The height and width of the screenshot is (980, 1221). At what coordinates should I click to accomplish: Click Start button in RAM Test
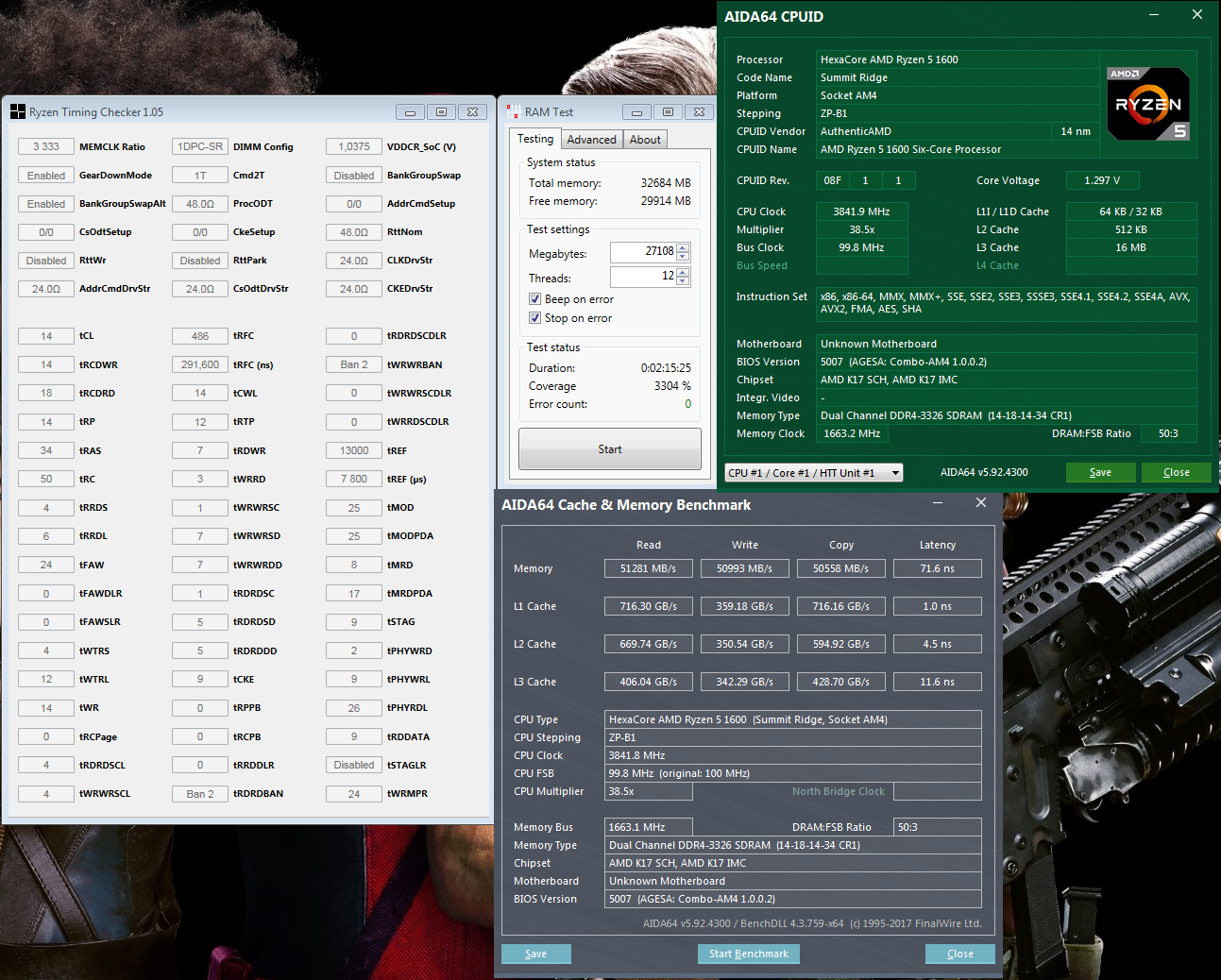pos(610,449)
